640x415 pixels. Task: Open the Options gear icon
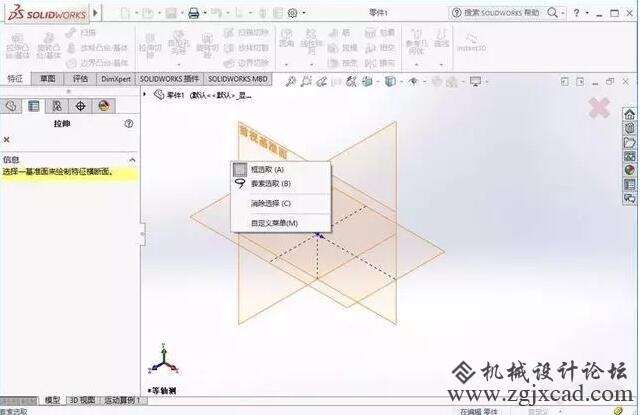pyautogui.click(x=292, y=13)
